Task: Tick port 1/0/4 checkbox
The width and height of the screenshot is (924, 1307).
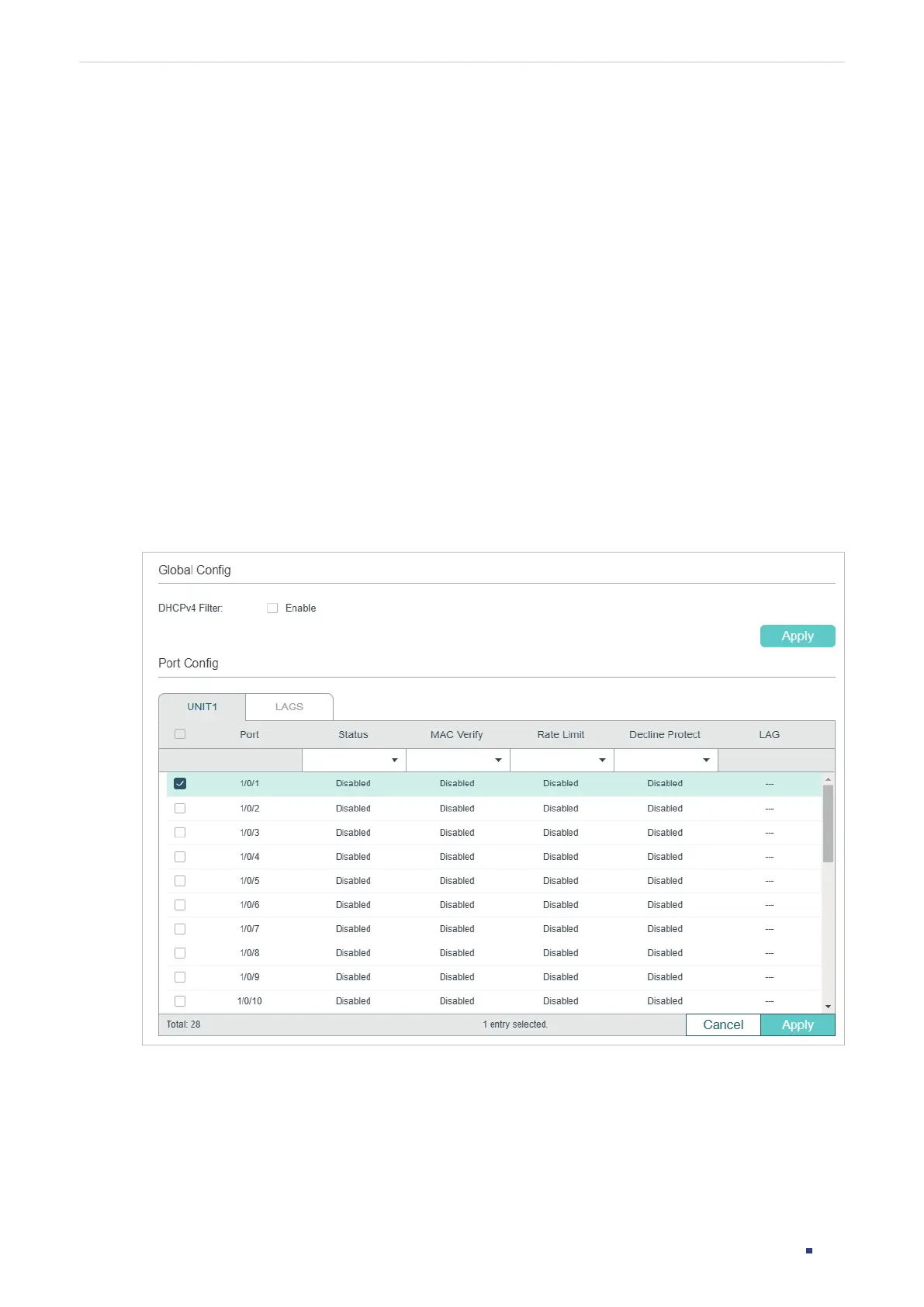Action: pyautogui.click(x=180, y=856)
